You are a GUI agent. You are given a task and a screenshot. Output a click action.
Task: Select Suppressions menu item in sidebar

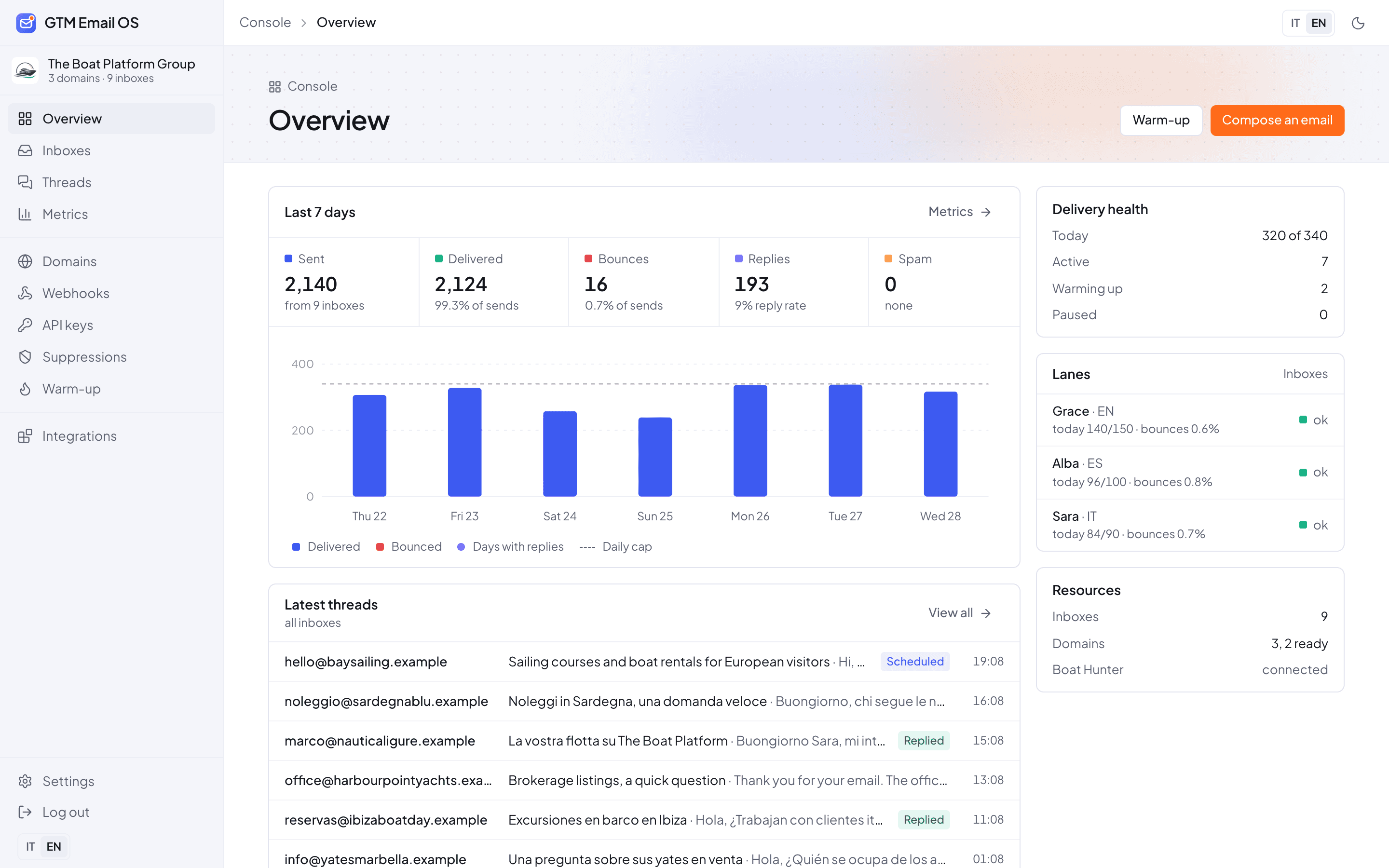111,357
